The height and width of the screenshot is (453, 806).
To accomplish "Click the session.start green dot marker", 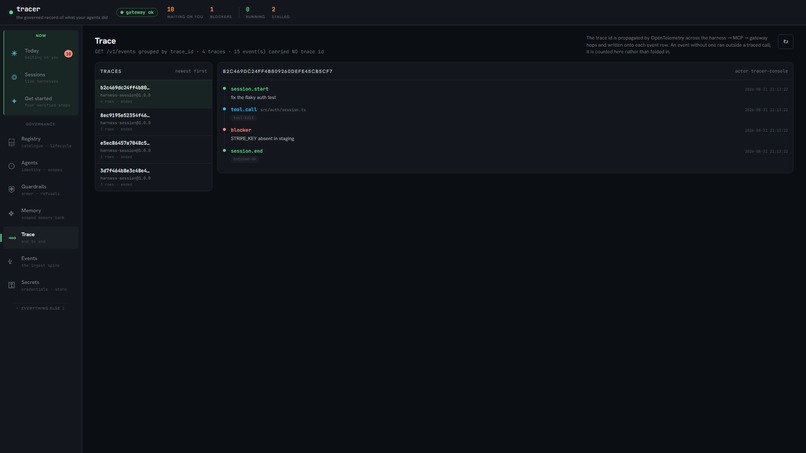I will point(224,88).
